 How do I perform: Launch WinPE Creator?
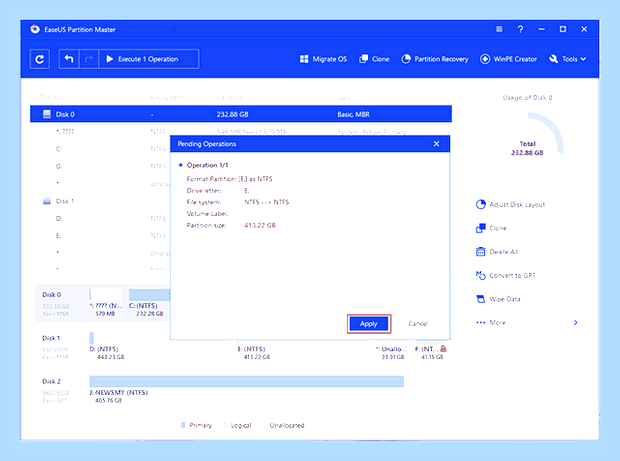pyautogui.click(x=508, y=59)
